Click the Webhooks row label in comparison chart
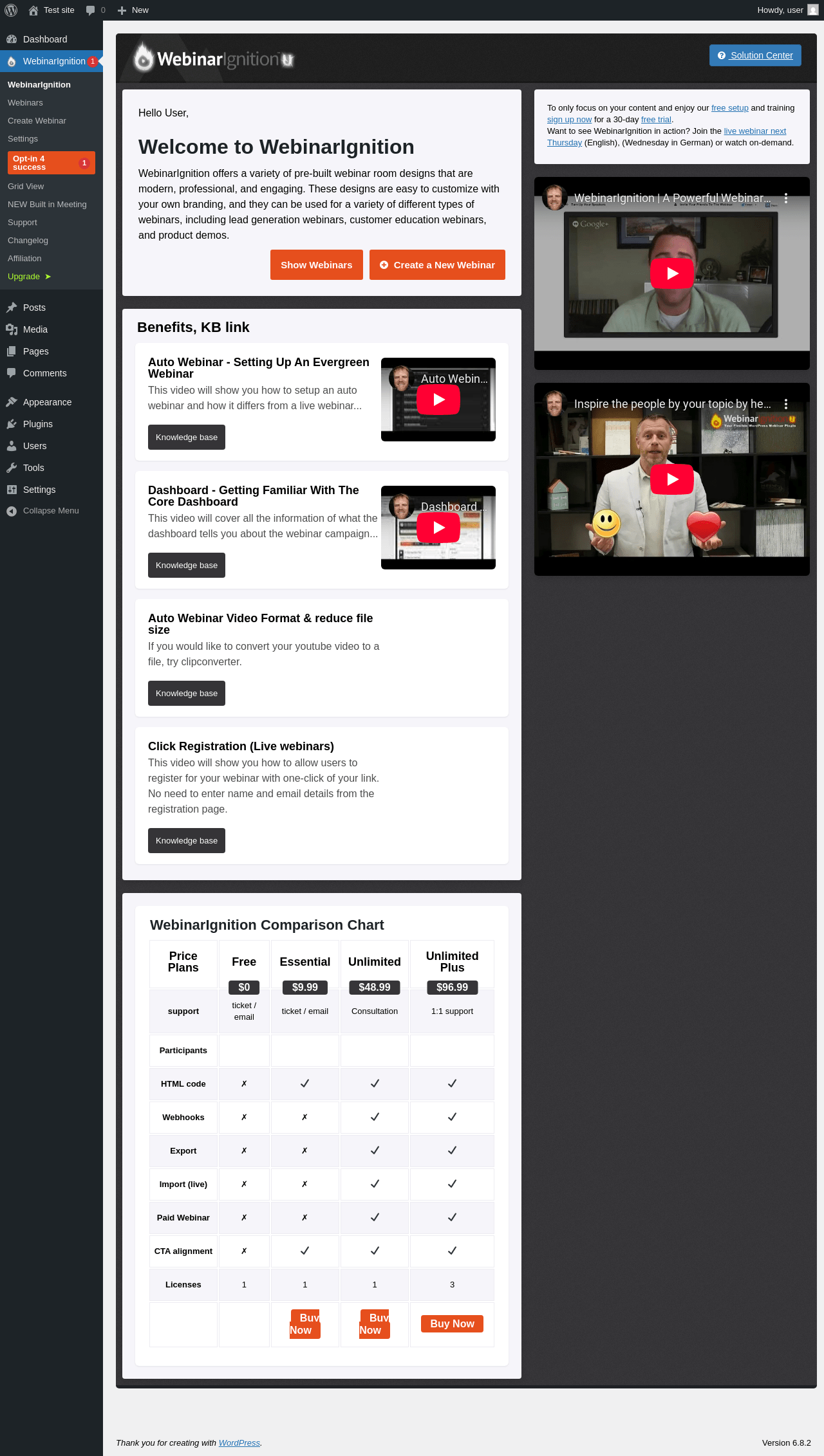 point(183,1118)
